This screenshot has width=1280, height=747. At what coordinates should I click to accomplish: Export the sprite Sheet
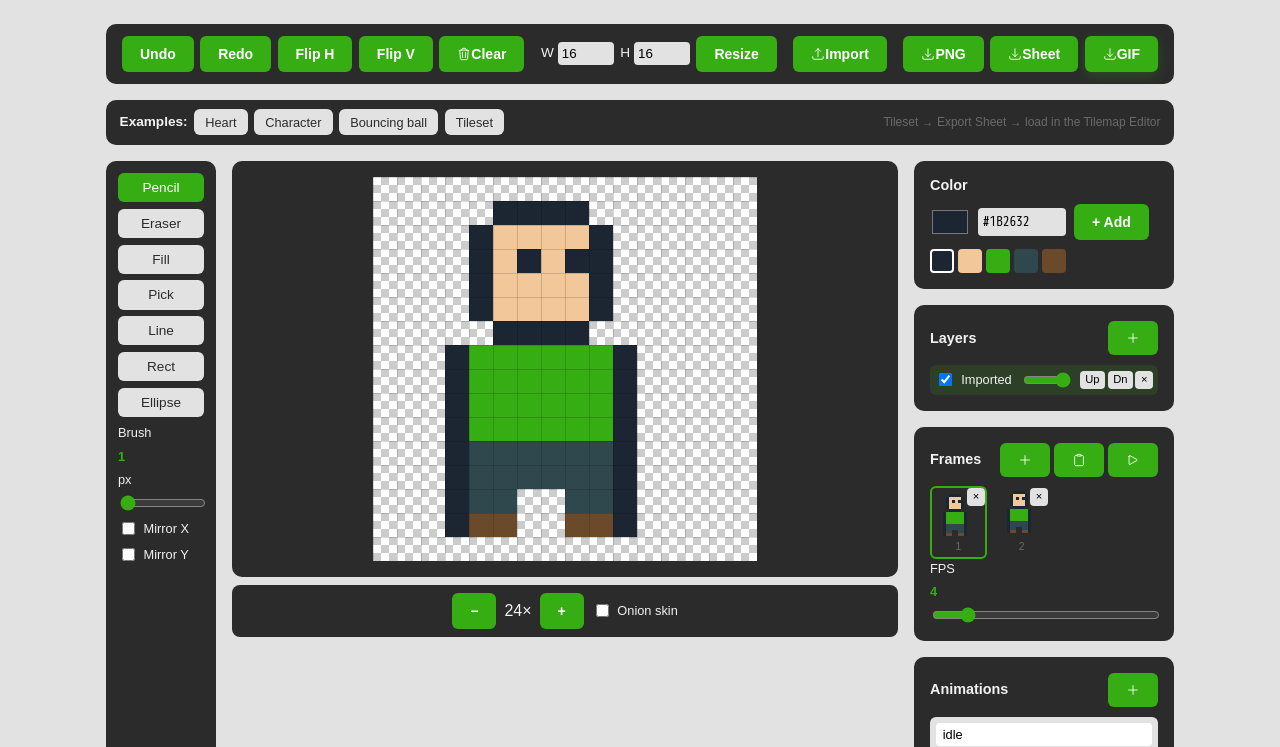point(1034,54)
